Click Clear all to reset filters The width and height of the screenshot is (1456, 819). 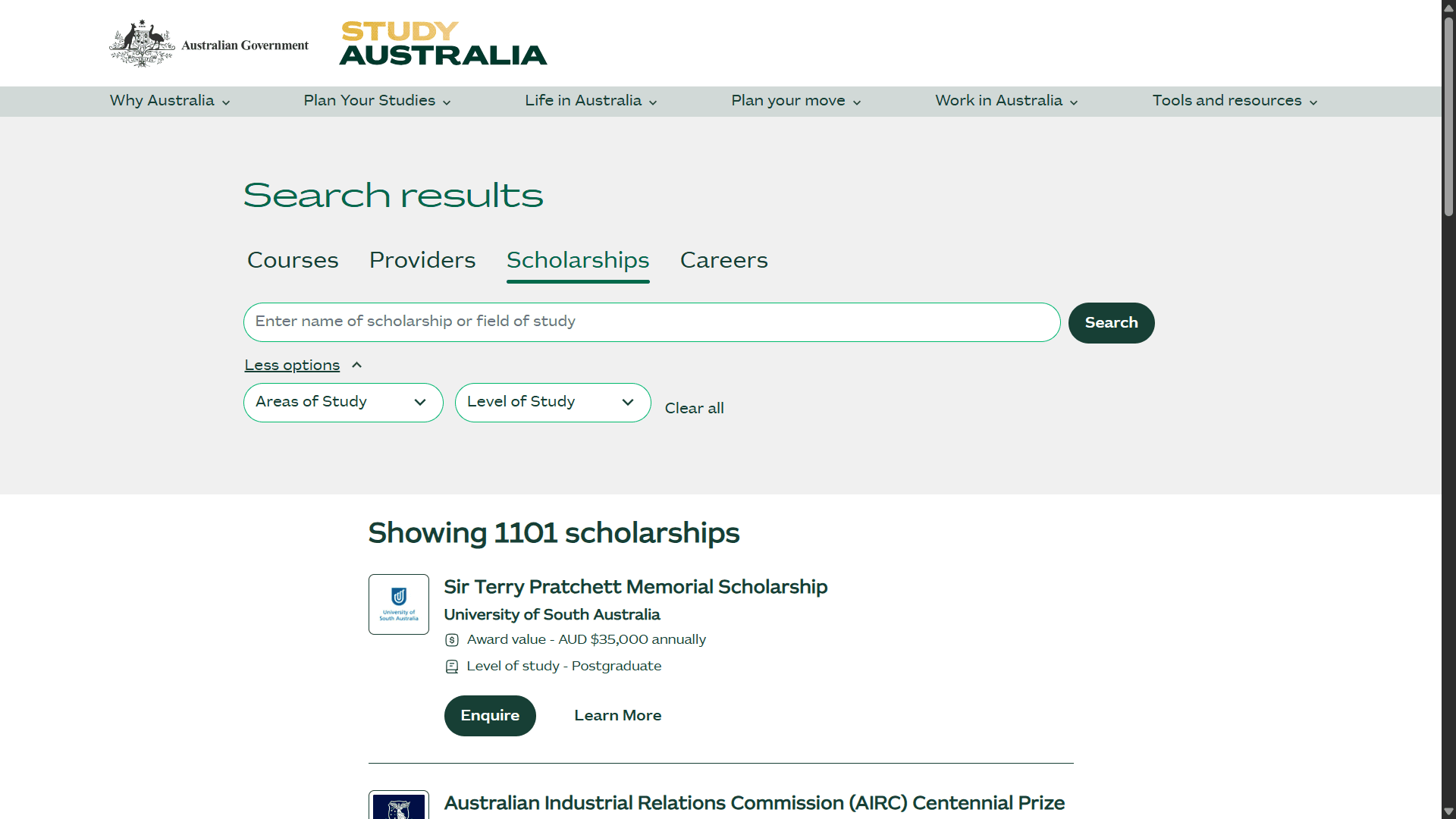click(694, 409)
